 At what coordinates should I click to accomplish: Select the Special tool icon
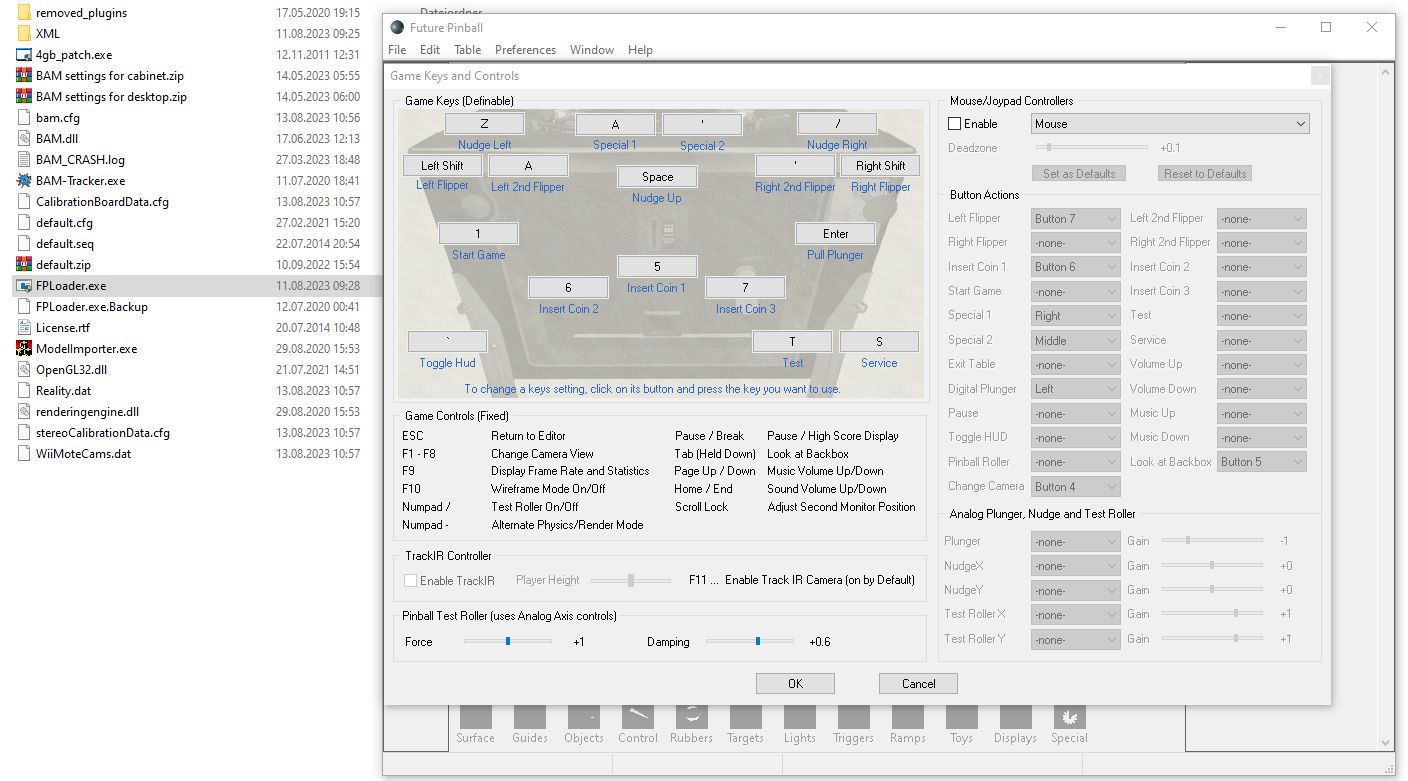click(x=1070, y=716)
